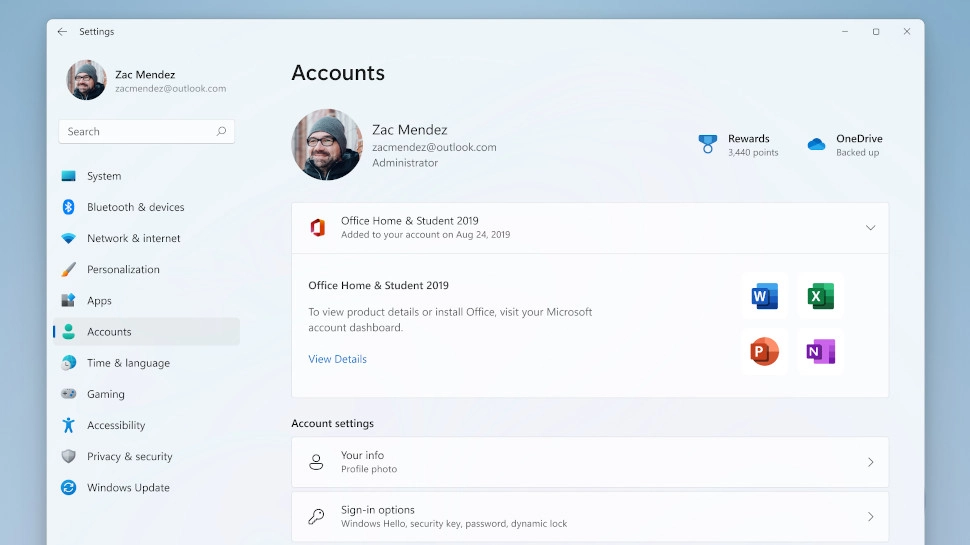Select Time & language in sidebar
The height and width of the screenshot is (545, 970).
coord(147,363)
